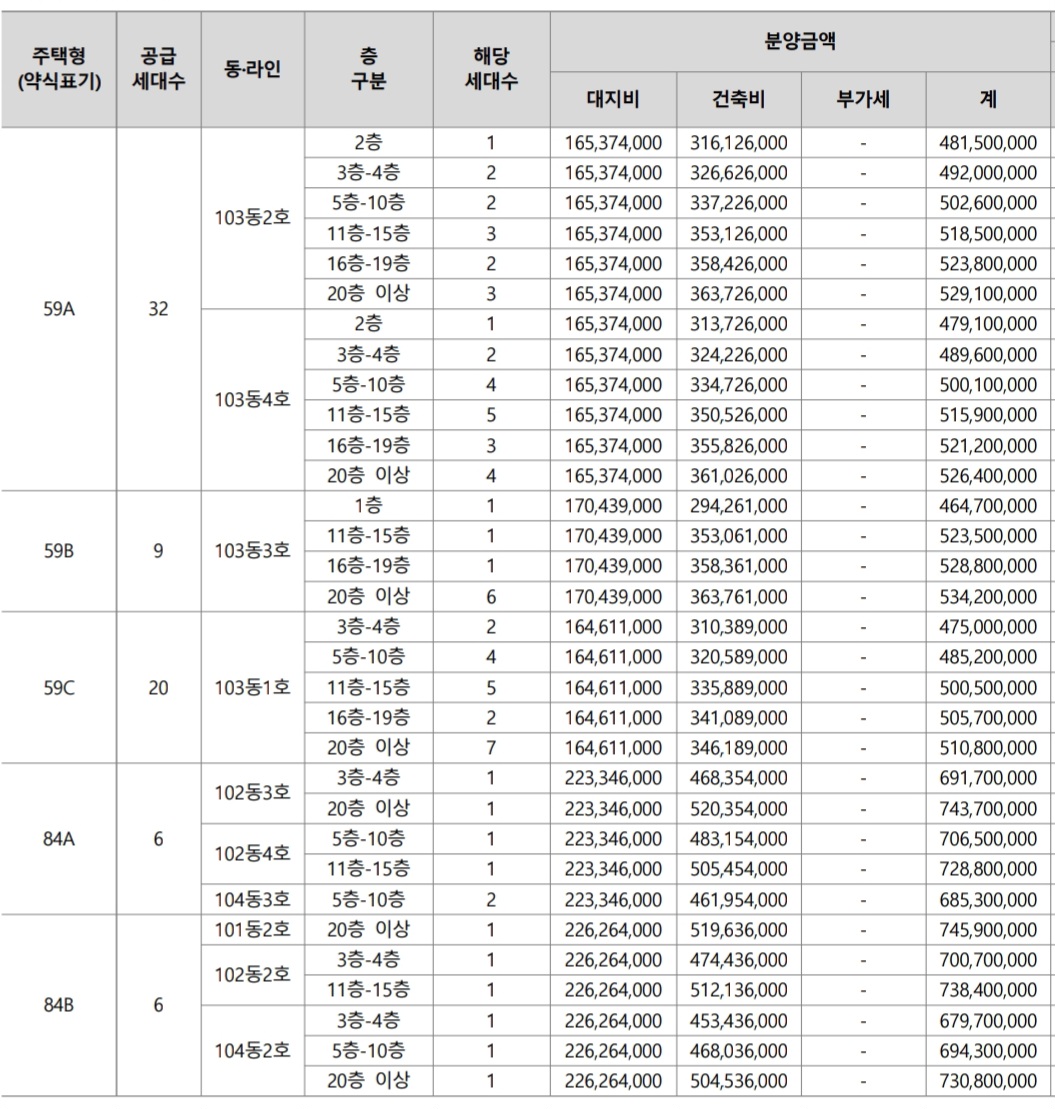Image resolution: width=1055 pixels, height=1109 pixels.
Task: Click the 층 구분 column header
Action: (x=368, y=69)
